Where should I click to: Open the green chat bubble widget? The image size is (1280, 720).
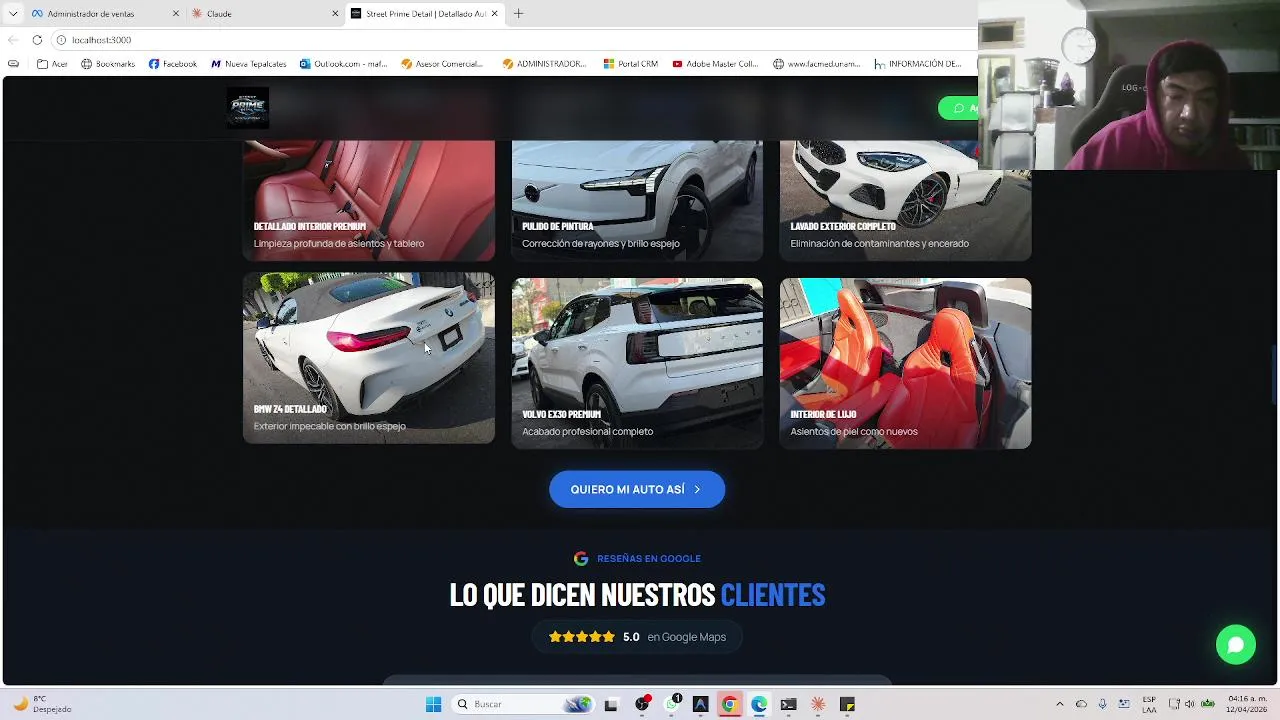1235,645
